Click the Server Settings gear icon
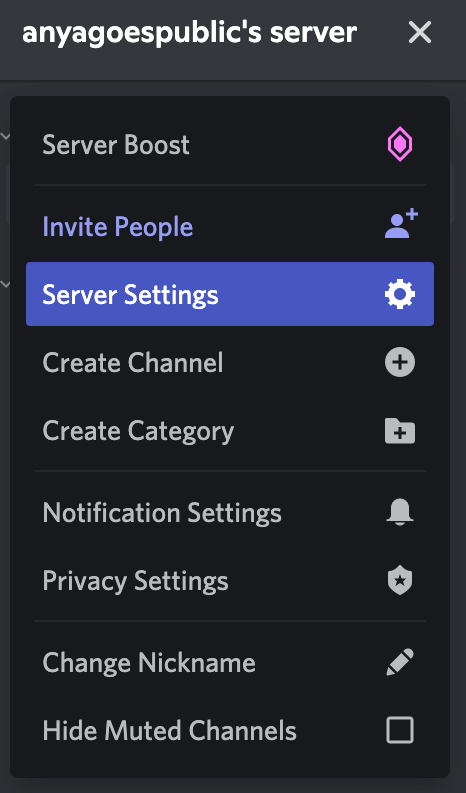The image size is (466, 793). (400, 294)
